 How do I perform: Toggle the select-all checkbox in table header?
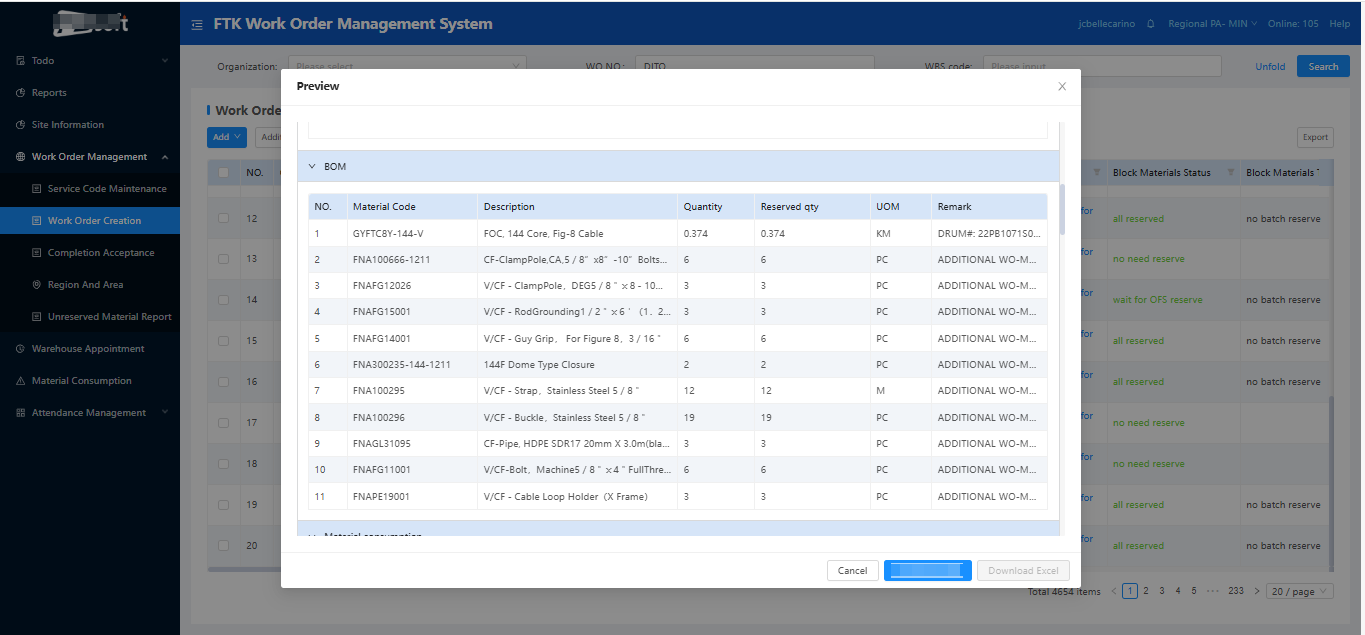point(224,172)
